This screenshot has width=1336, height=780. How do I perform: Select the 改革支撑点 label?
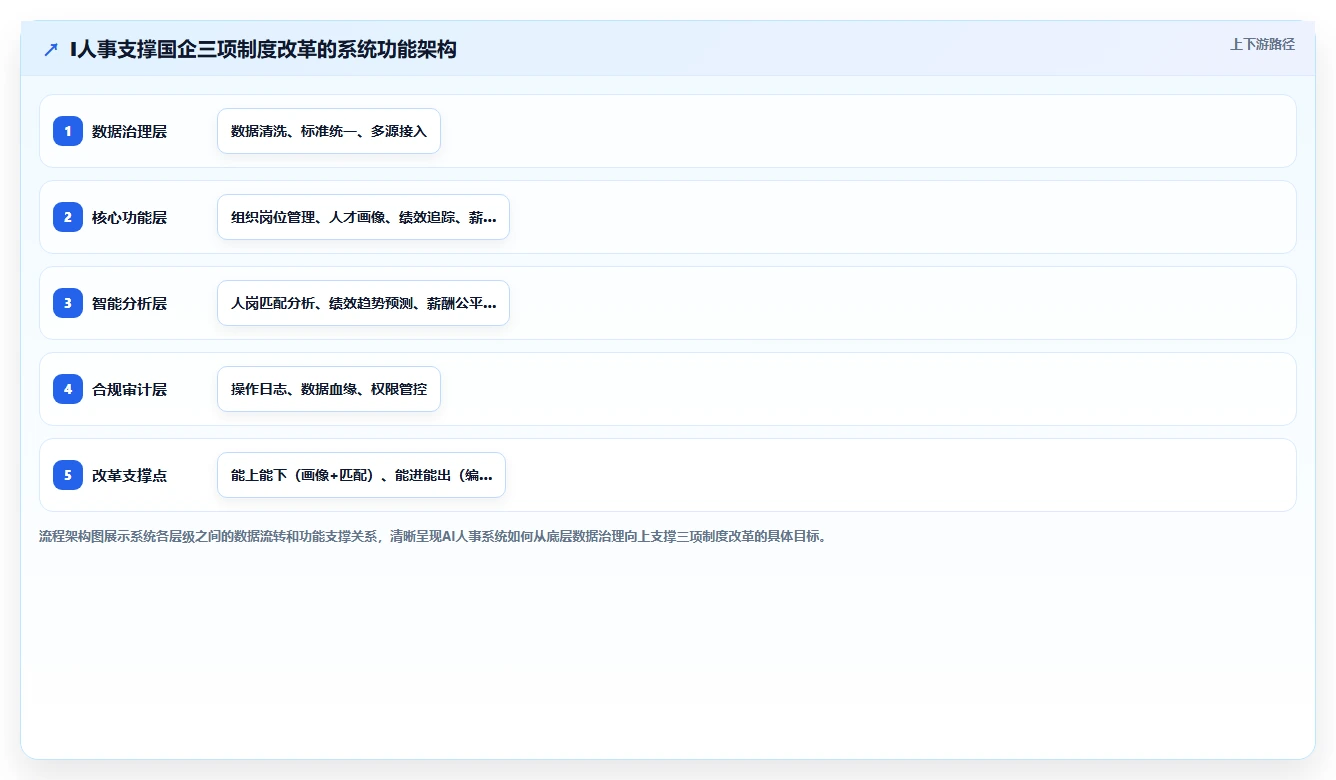pyautogui.click(x=129, y=475)
